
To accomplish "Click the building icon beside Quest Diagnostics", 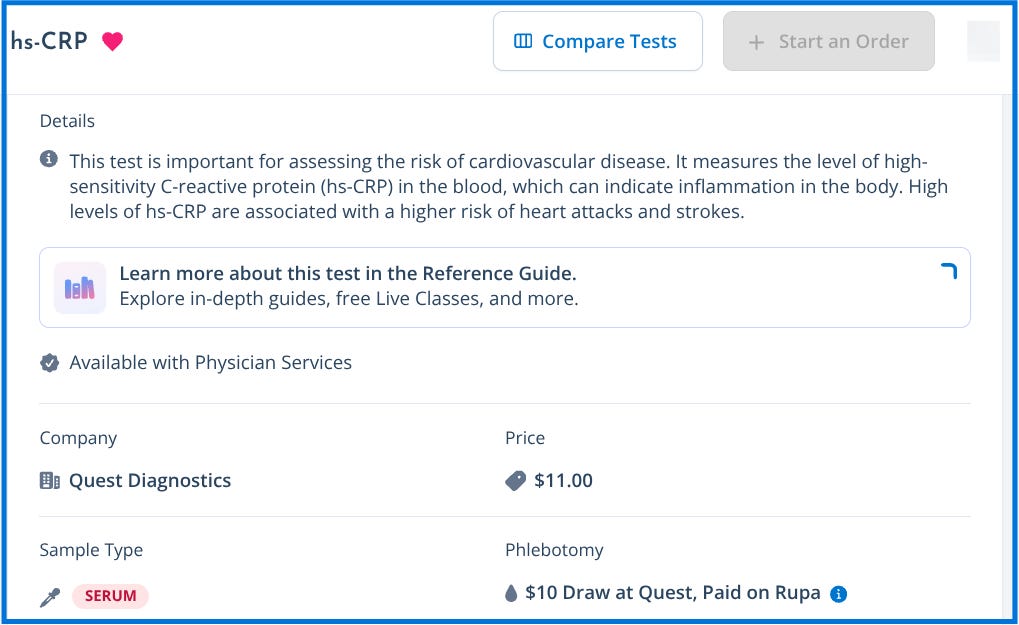I will 49,481.
